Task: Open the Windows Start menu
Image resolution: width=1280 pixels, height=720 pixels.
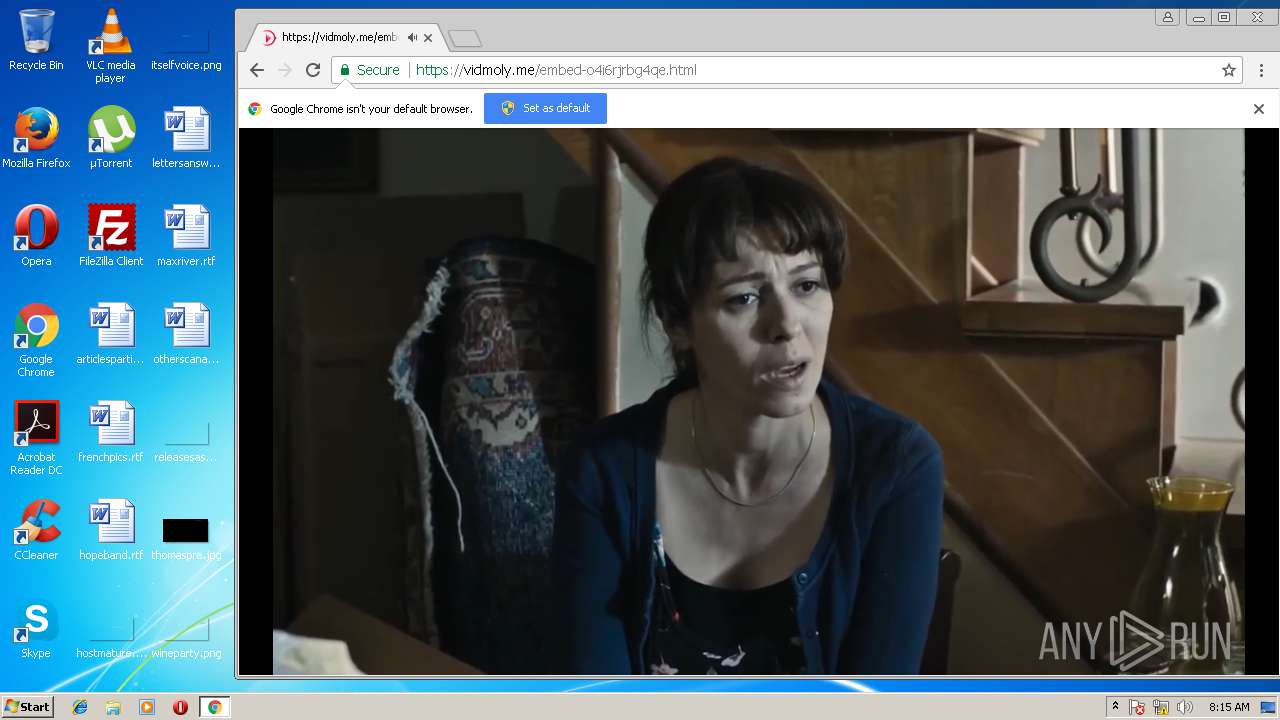Action: point(27,707)
